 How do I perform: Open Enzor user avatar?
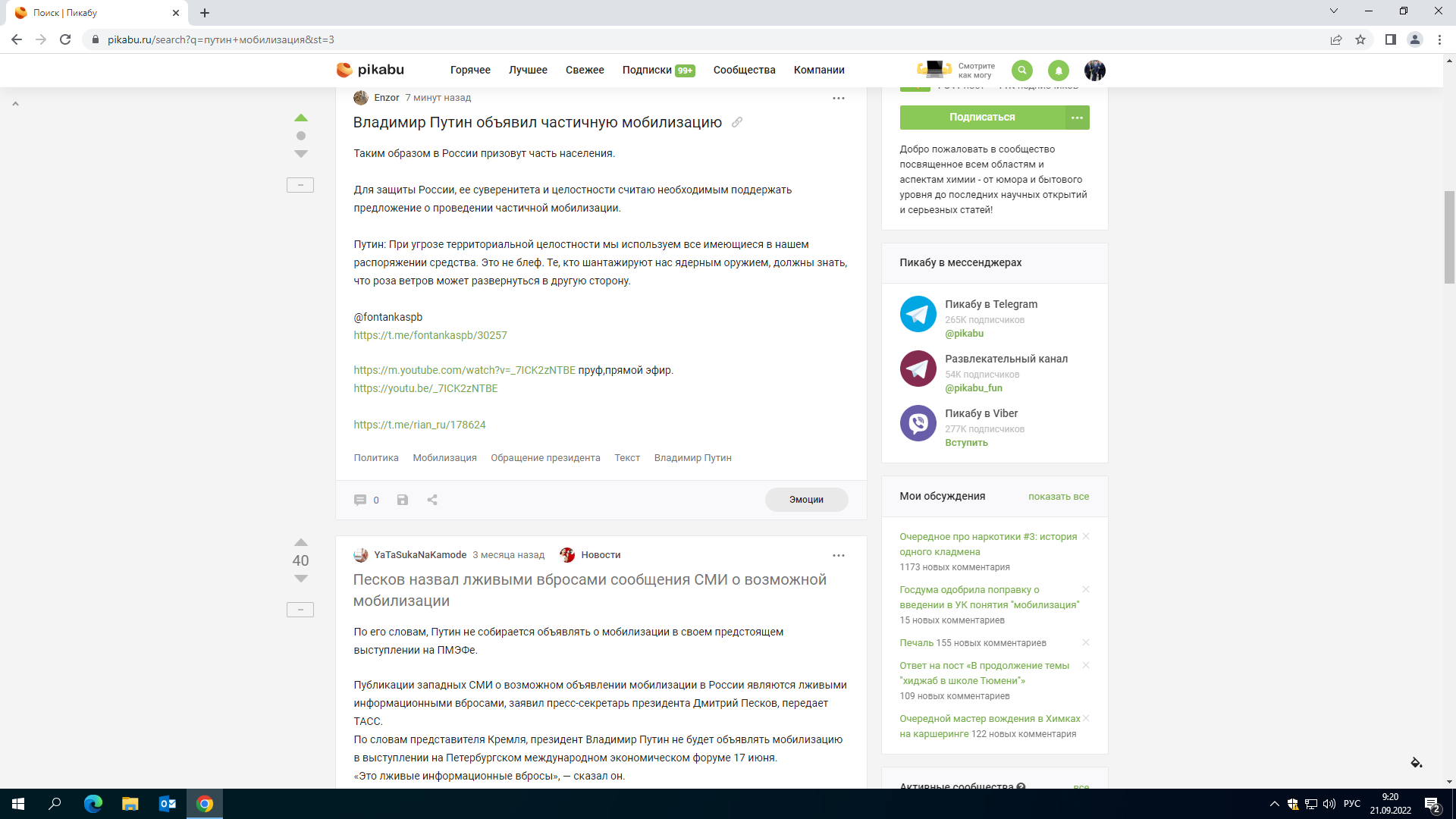coord(361,98)
